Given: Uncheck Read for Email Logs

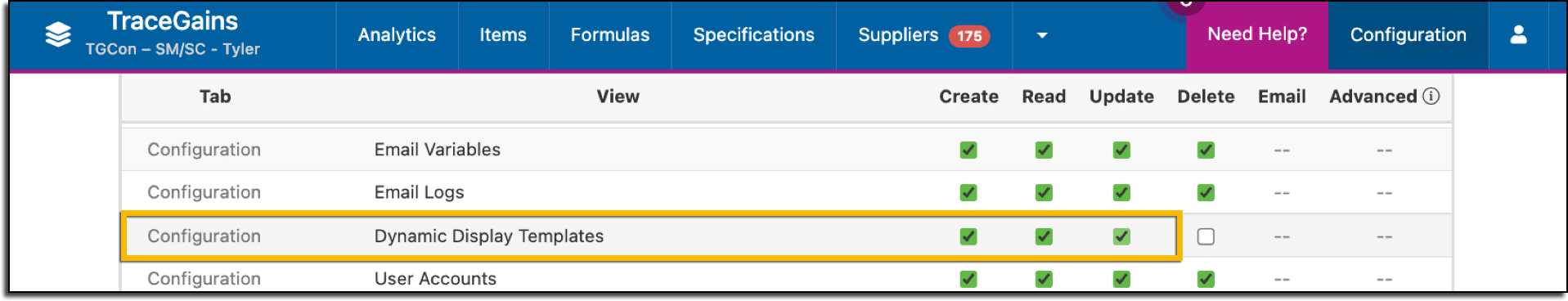Looking at the screenshot, I should coord(1044,192).
